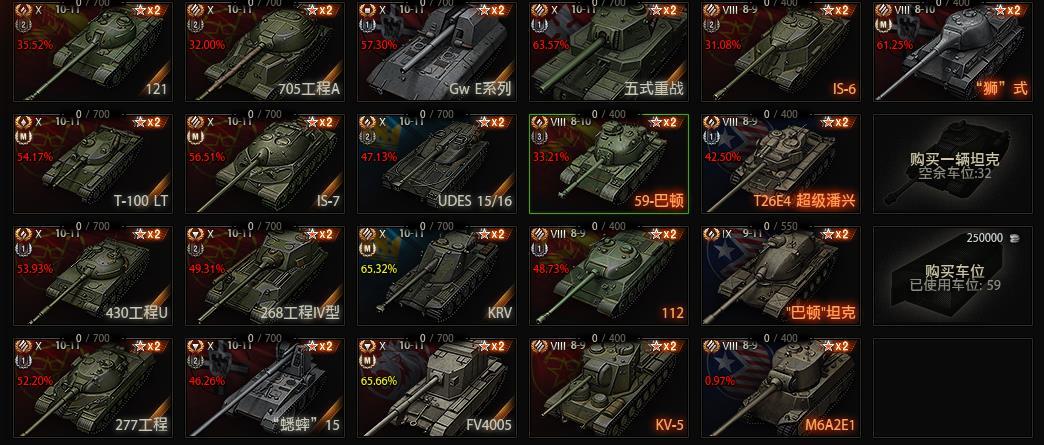
Task: Open the 268工程IV型 tank card
Action: 264,276
